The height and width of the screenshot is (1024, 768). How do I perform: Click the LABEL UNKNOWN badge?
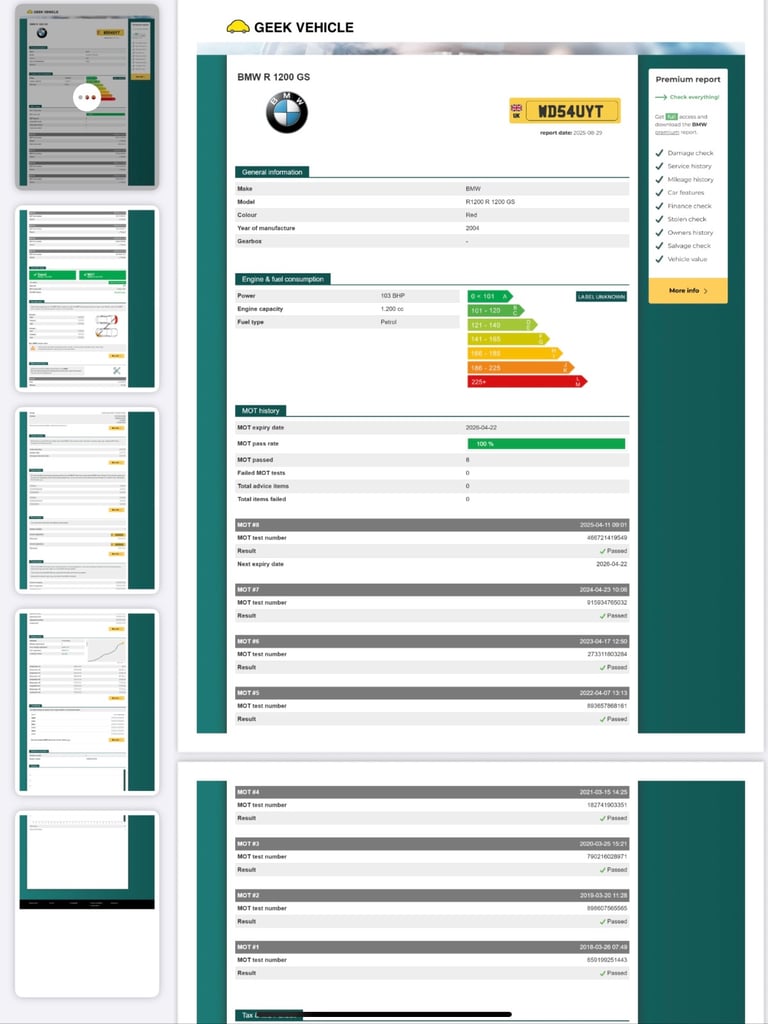tap(601, 296)
